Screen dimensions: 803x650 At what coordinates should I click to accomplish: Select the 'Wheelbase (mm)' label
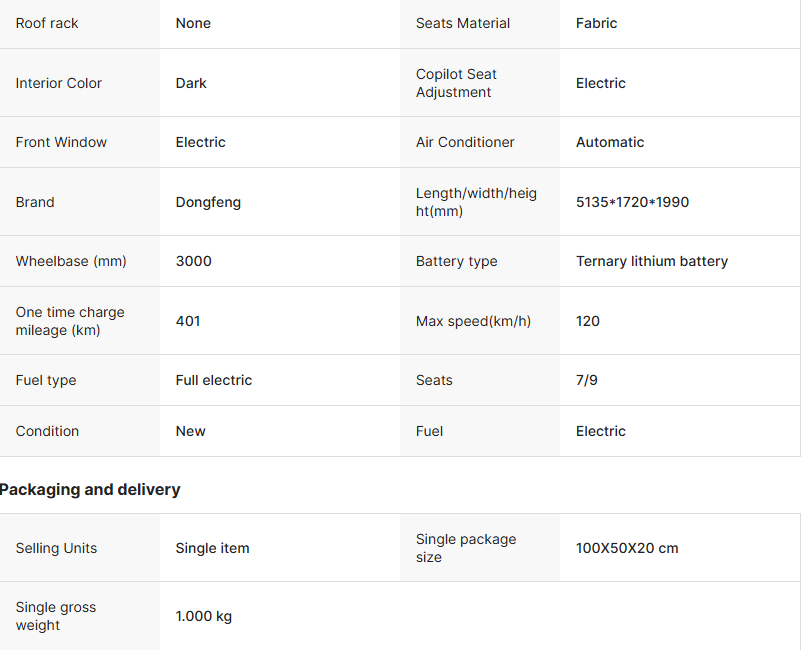point(71,261)
